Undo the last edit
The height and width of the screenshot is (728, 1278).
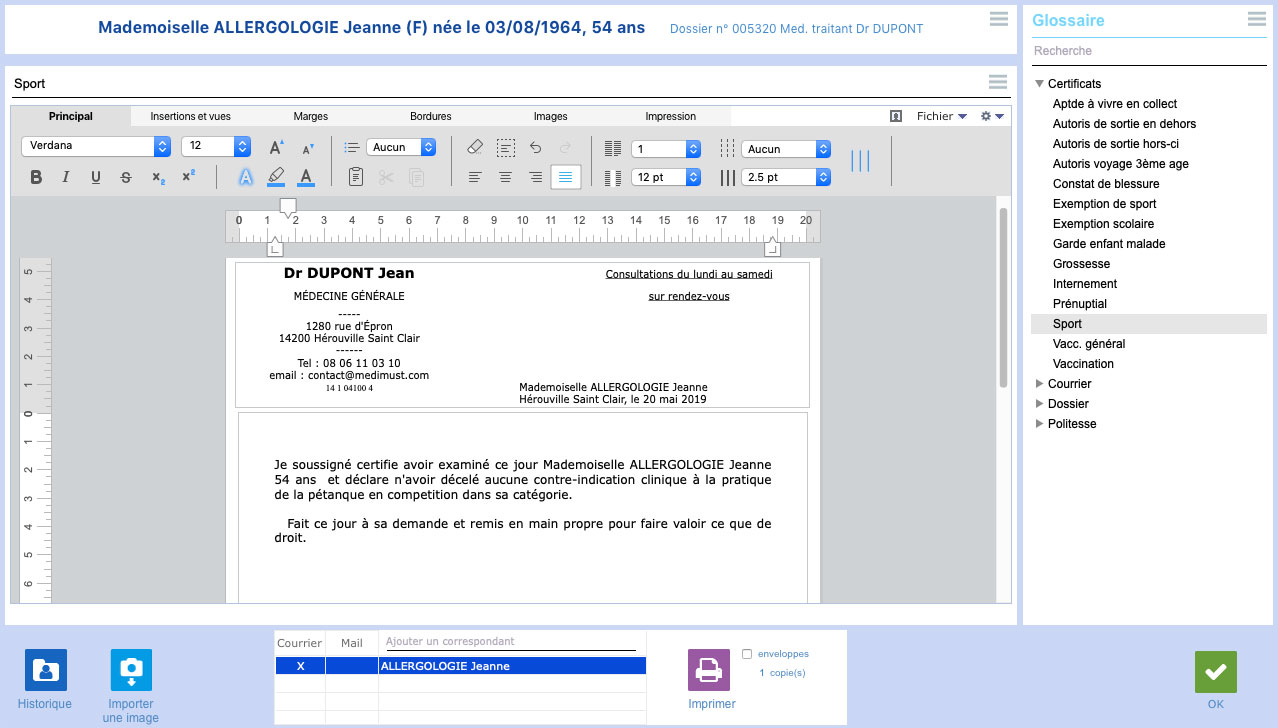536,147
